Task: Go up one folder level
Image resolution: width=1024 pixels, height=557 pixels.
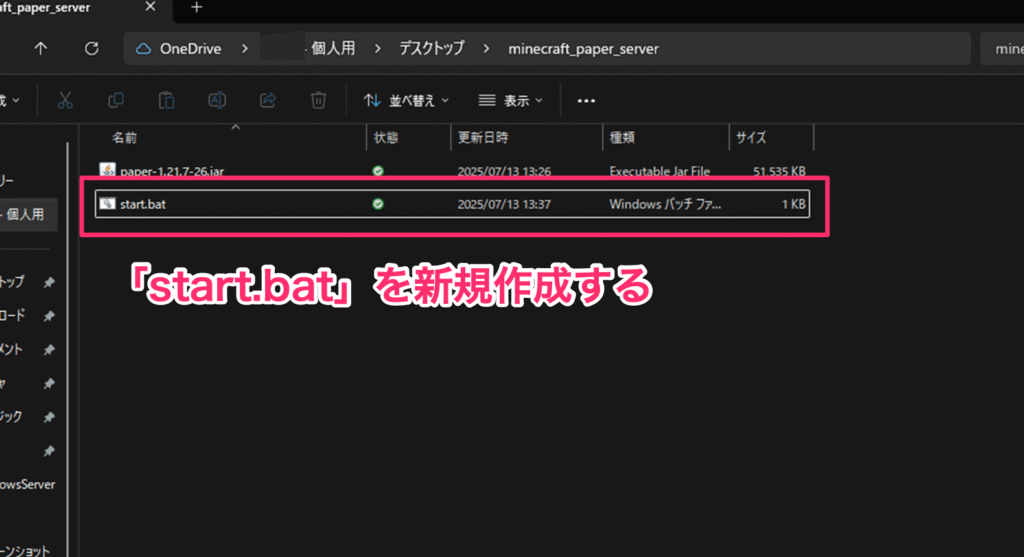Action: click(x=40, y=48)
